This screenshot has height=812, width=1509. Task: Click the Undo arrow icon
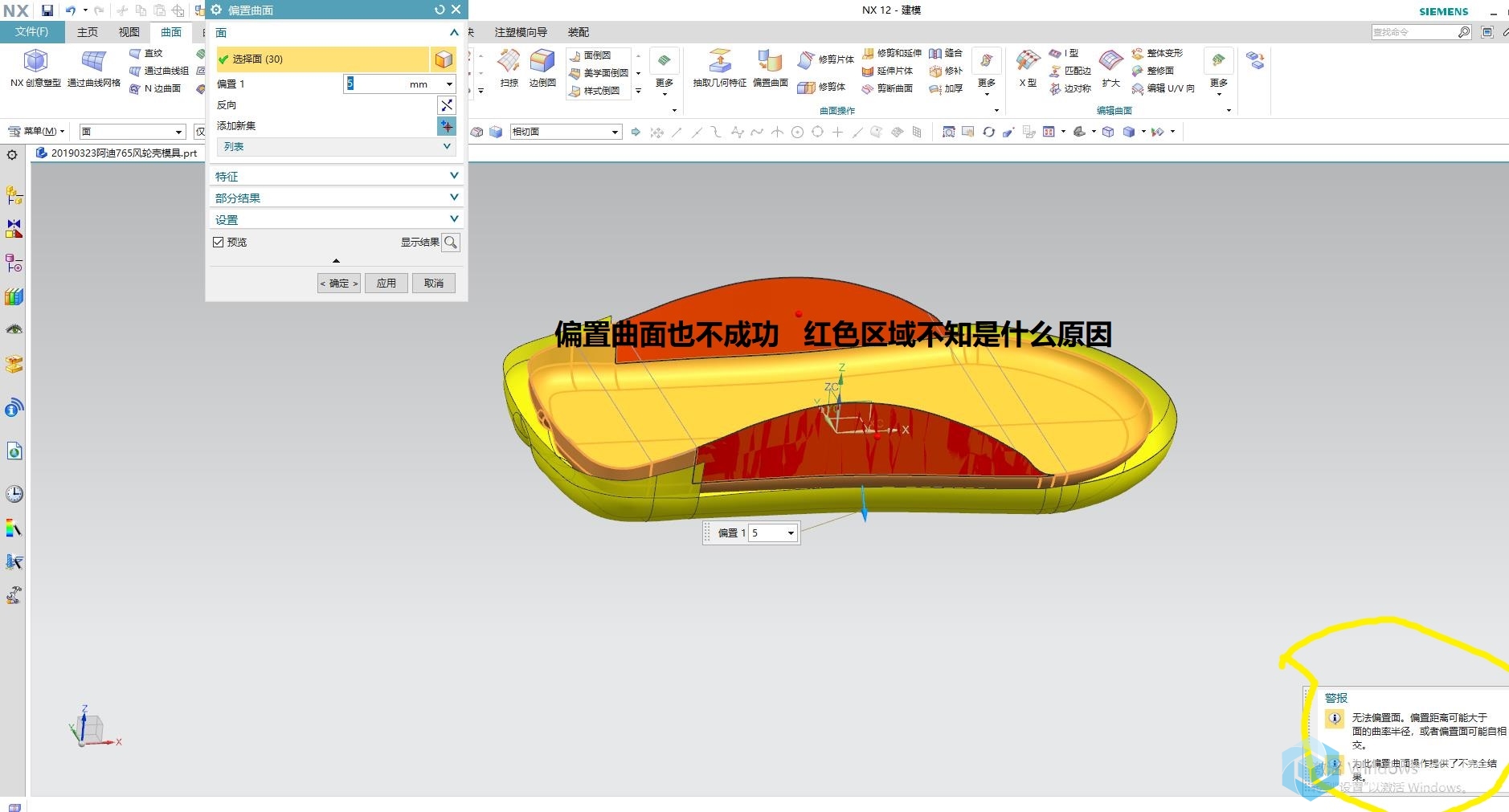tap(71, 10)
